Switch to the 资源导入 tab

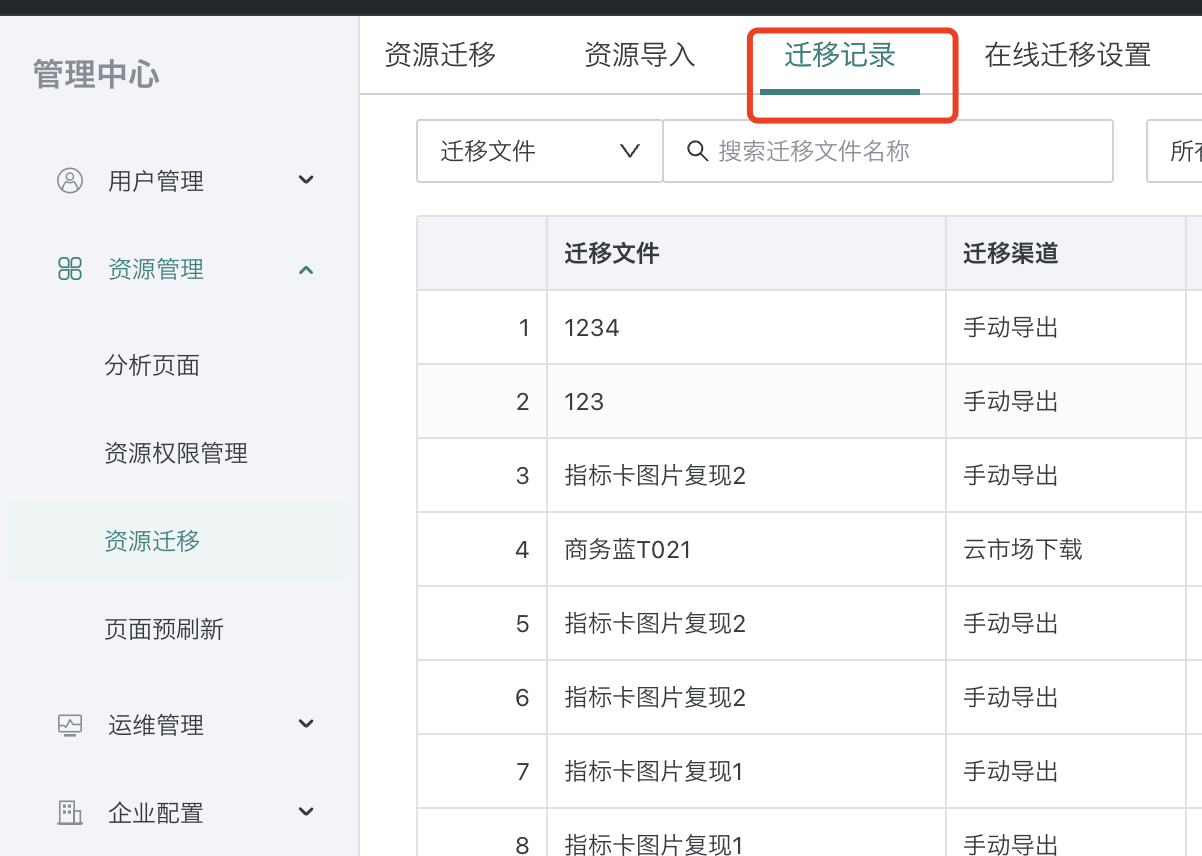coord(640,55)
